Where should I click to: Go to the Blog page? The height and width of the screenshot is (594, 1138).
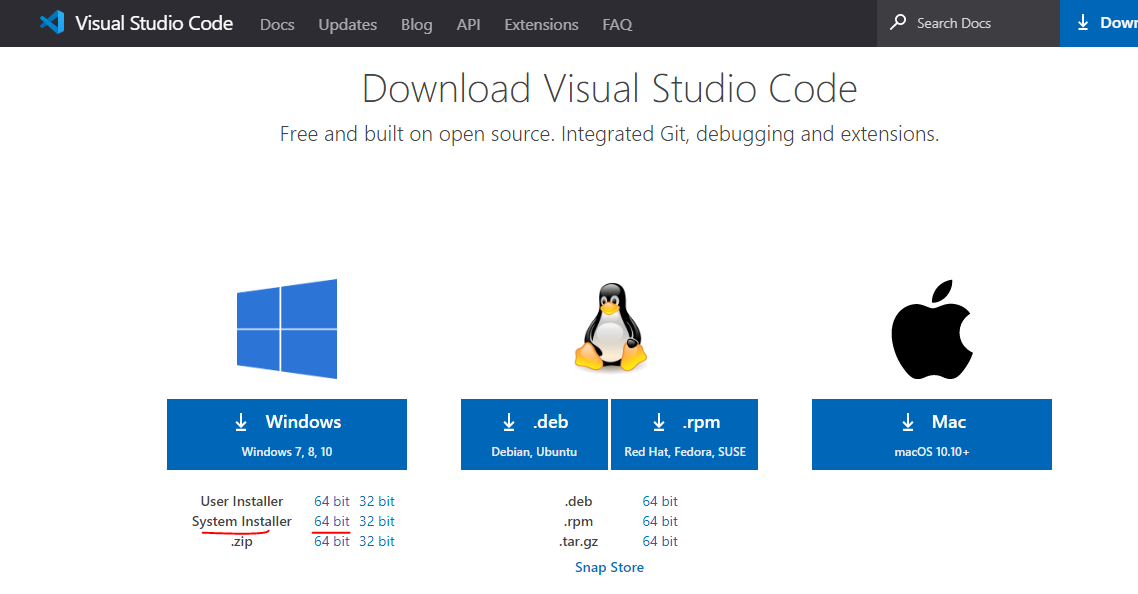(x=417, y=25)
